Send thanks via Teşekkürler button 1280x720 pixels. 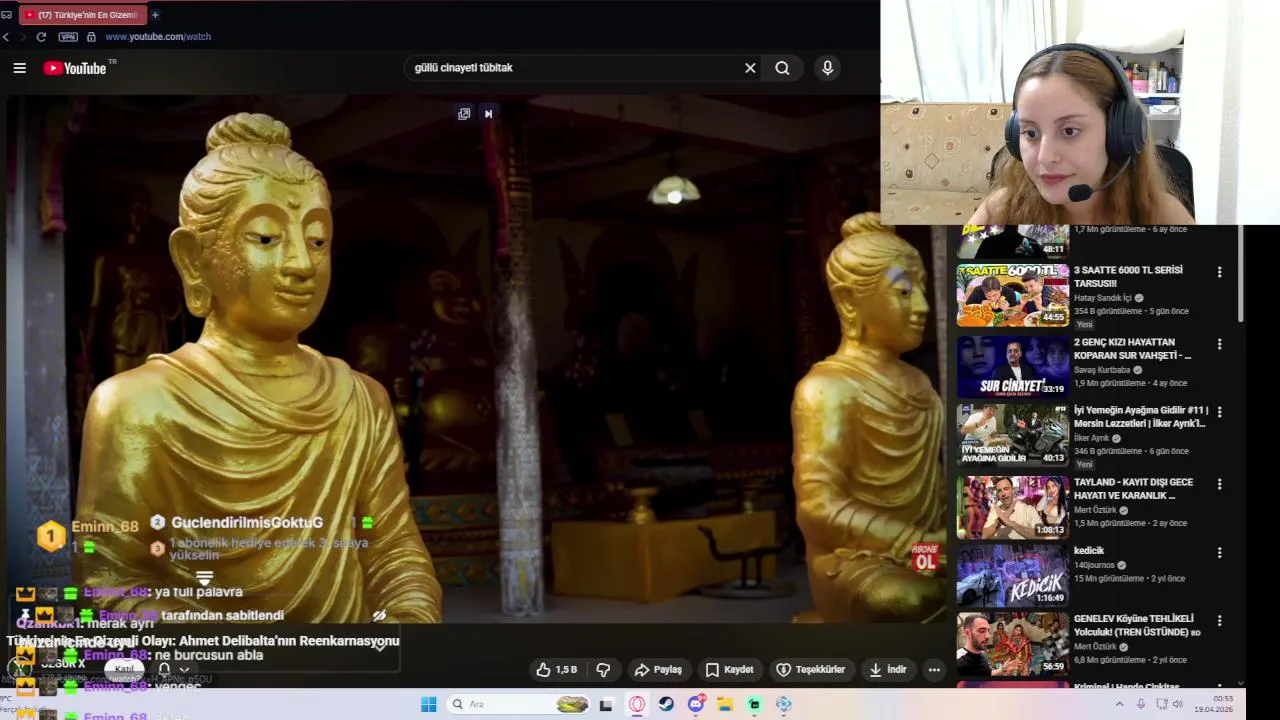tap(811, 670)
